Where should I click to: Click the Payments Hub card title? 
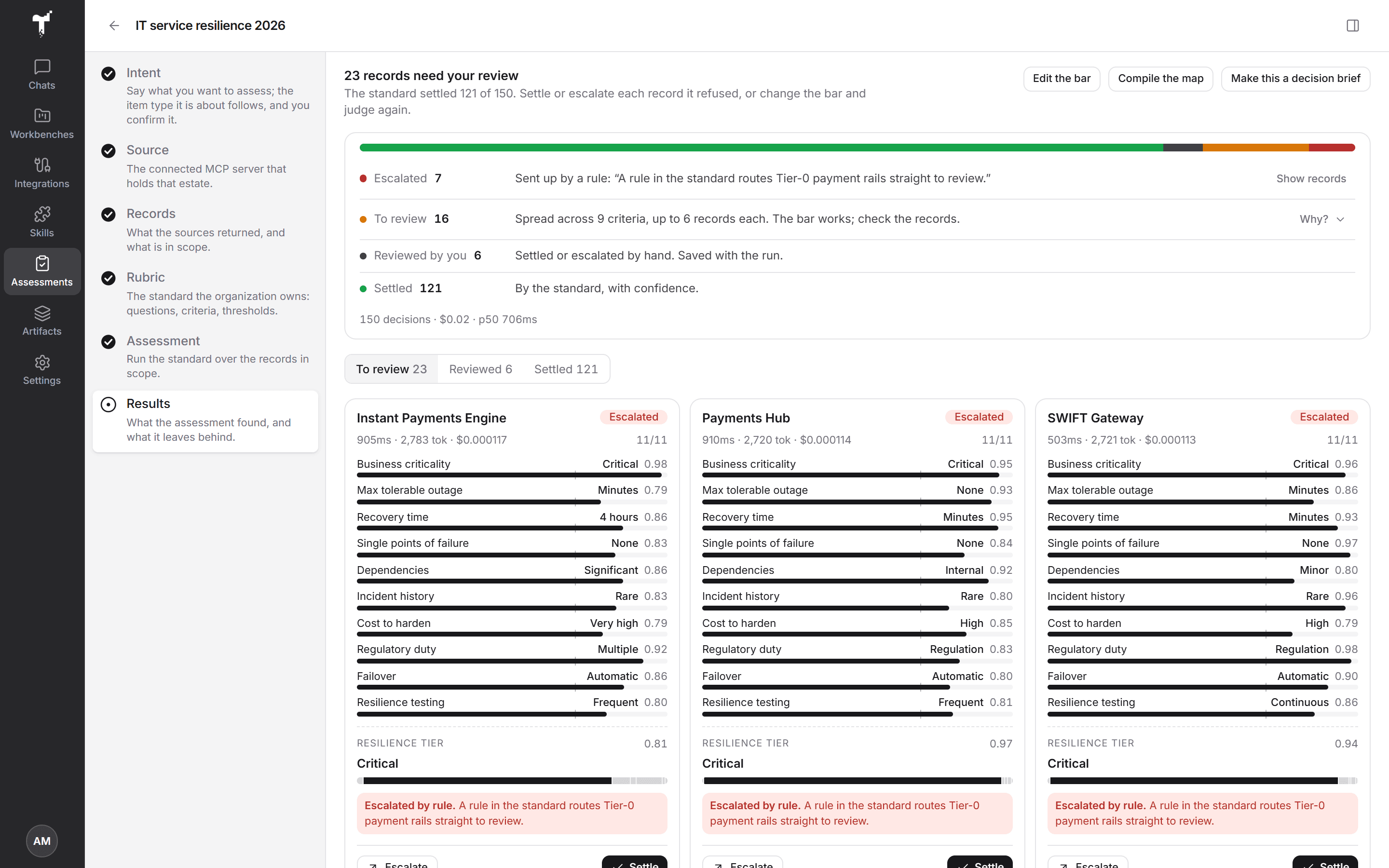click(746, 418)
